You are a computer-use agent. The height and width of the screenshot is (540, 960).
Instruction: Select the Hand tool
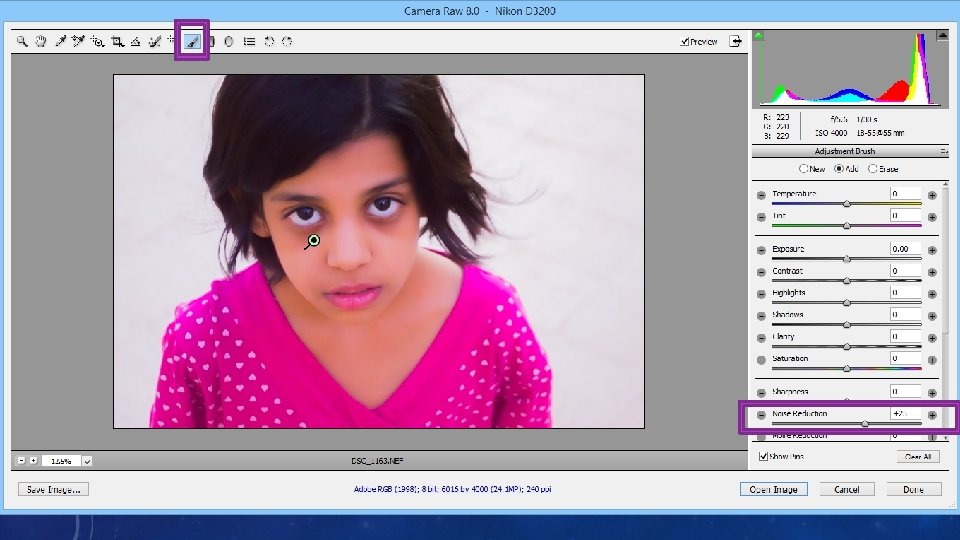tap(40, 41)
